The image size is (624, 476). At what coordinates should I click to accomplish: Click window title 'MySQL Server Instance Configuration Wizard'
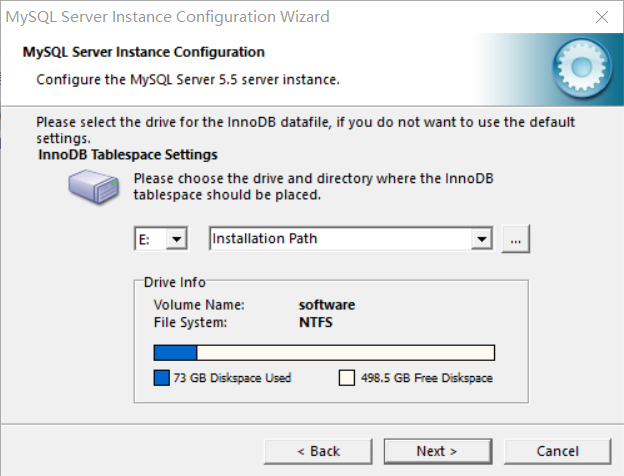tap(168, 17)
